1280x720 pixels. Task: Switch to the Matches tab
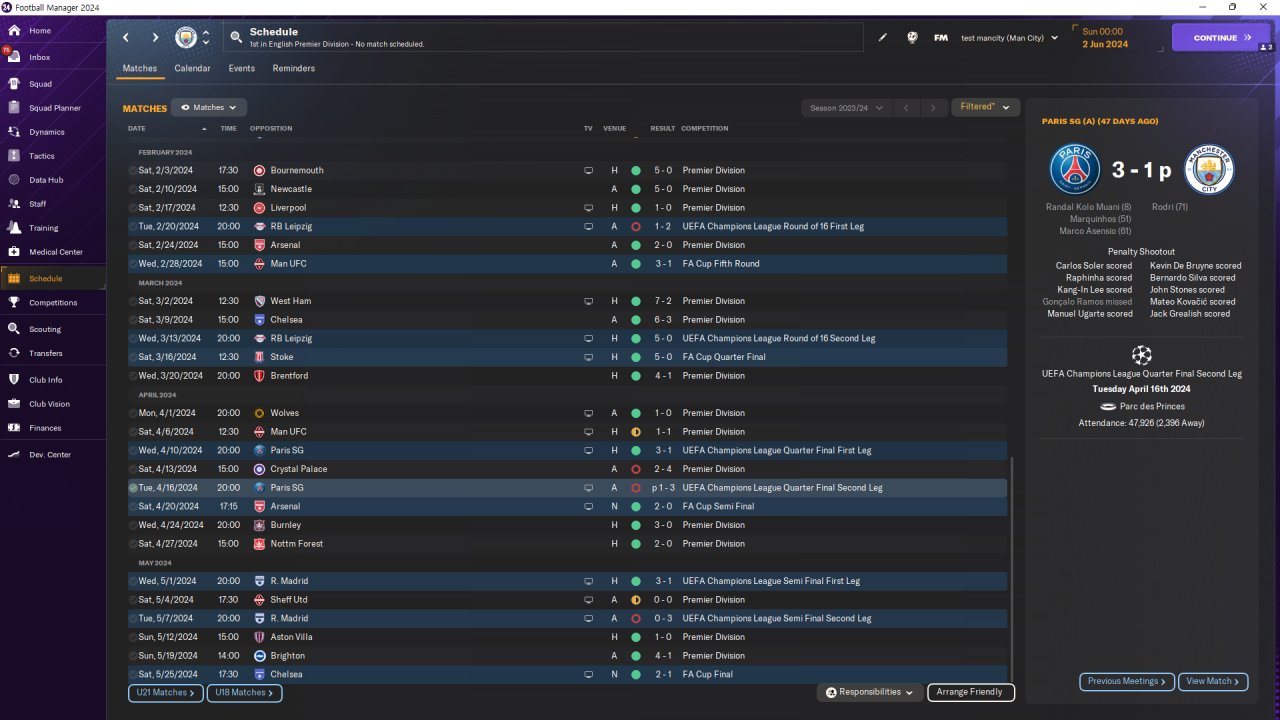140,69
